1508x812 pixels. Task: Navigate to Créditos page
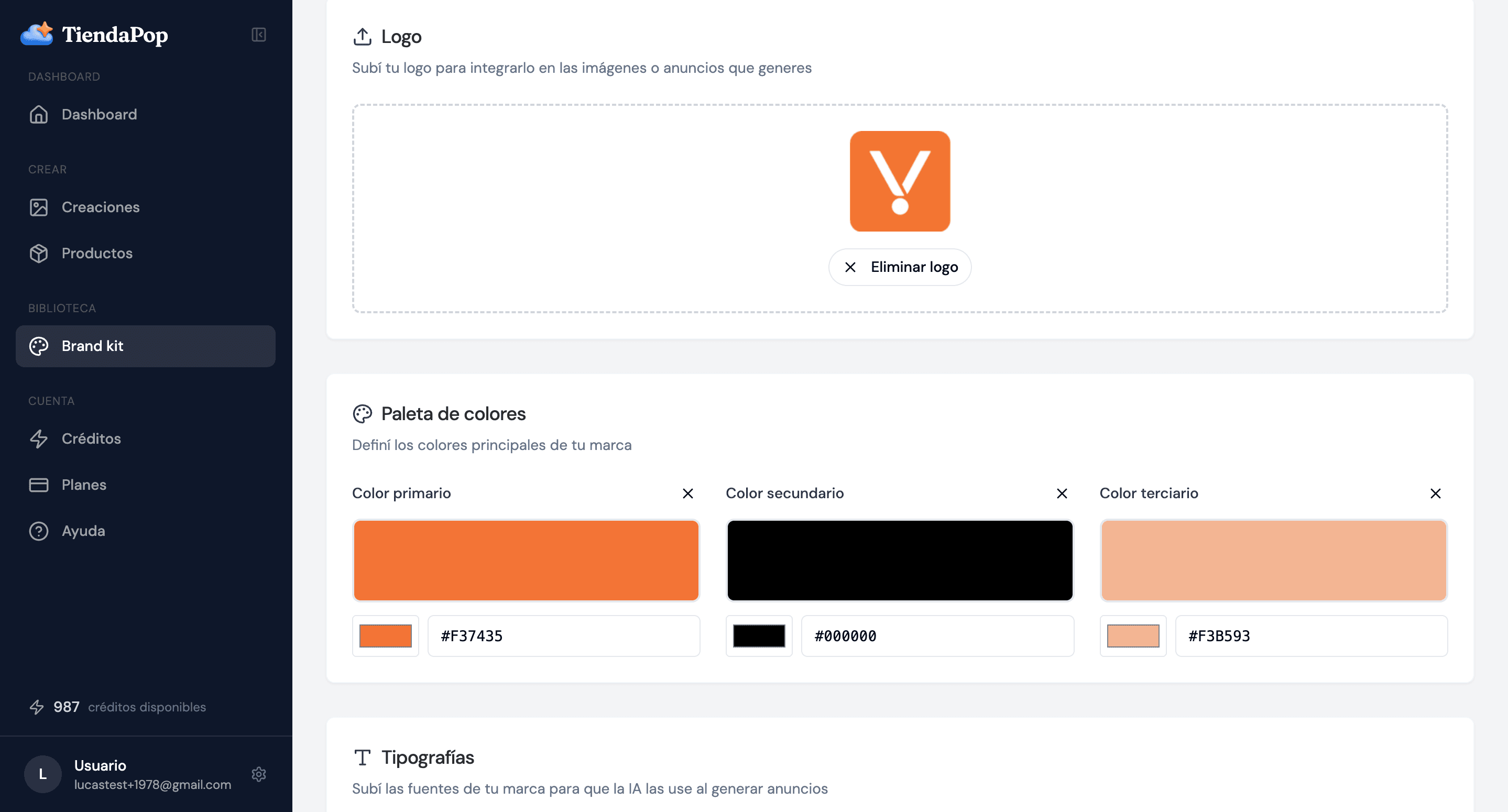pos(91,438)
